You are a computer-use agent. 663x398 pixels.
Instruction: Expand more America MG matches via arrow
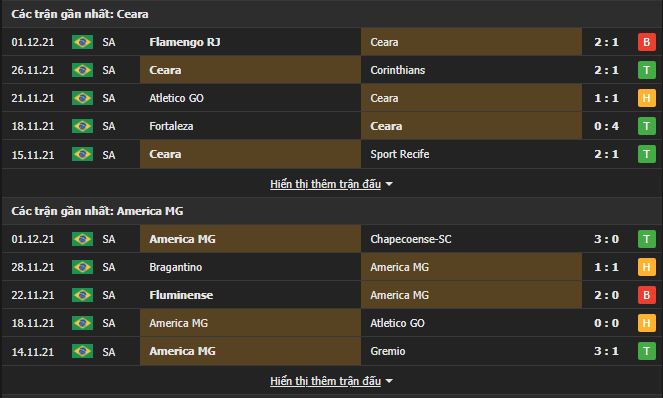[389, 382]
